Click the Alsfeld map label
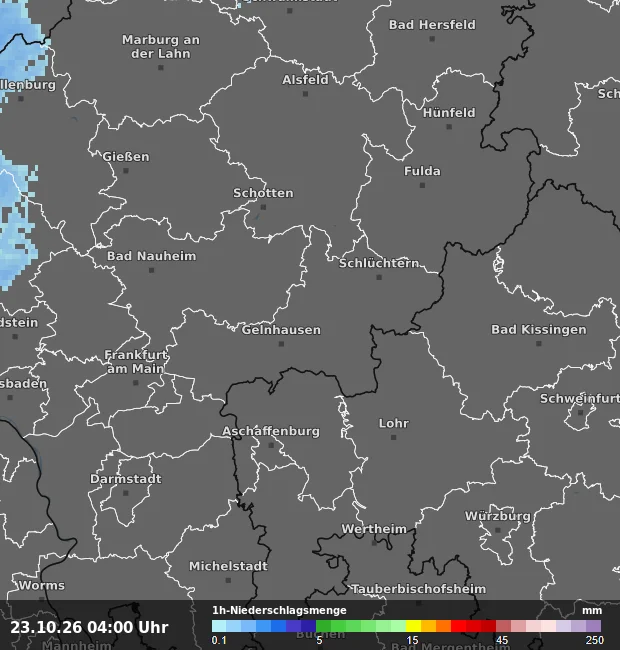 pyautogui.click(x=305, y=80)
